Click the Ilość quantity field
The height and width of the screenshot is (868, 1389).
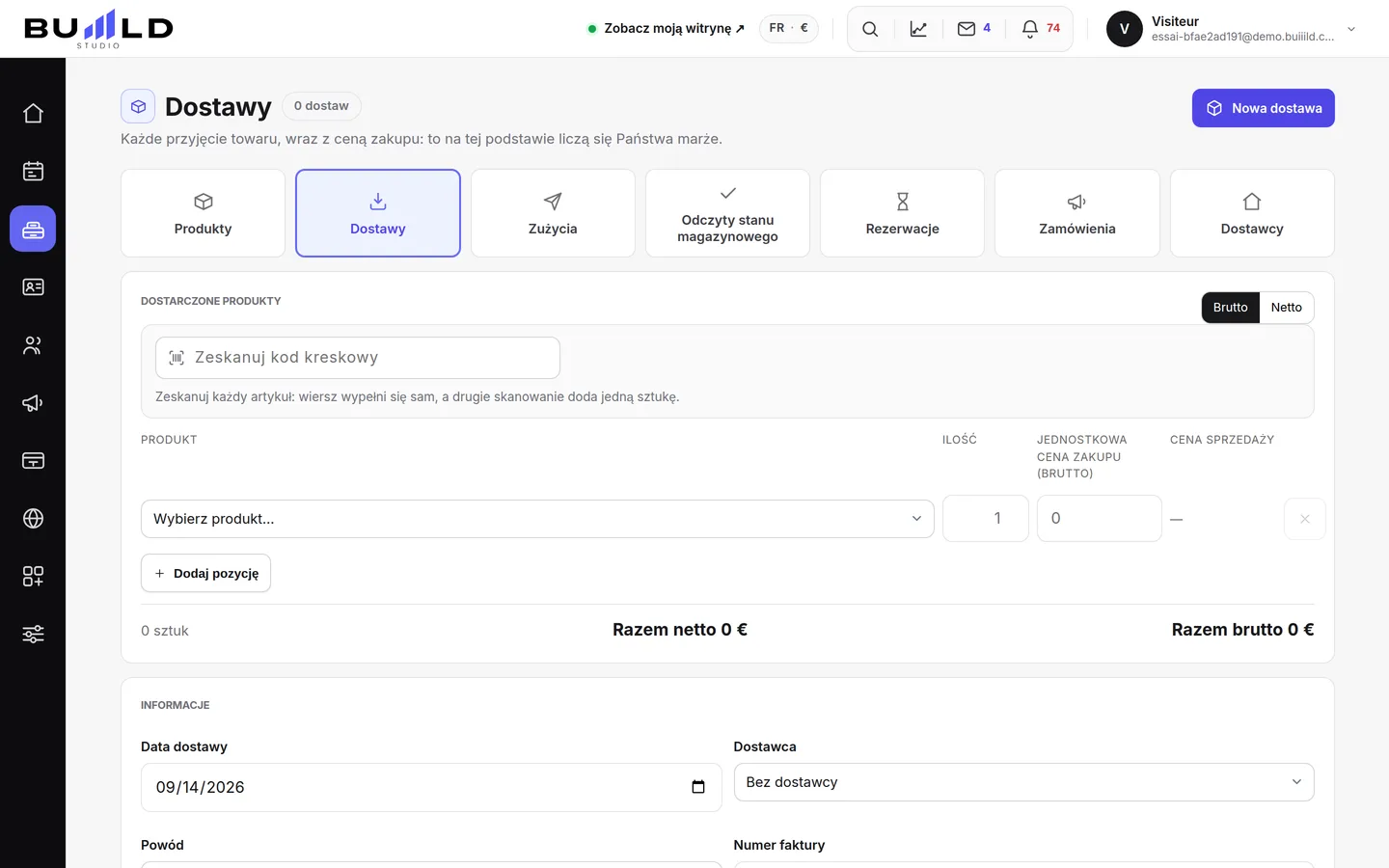click(x=986, y=519)
